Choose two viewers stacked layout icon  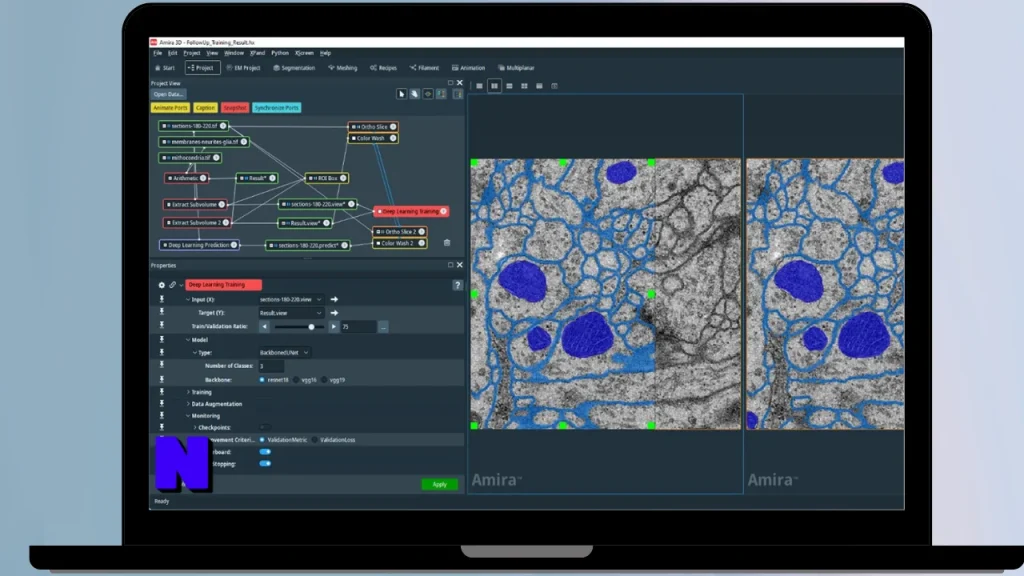click(509, 86)
